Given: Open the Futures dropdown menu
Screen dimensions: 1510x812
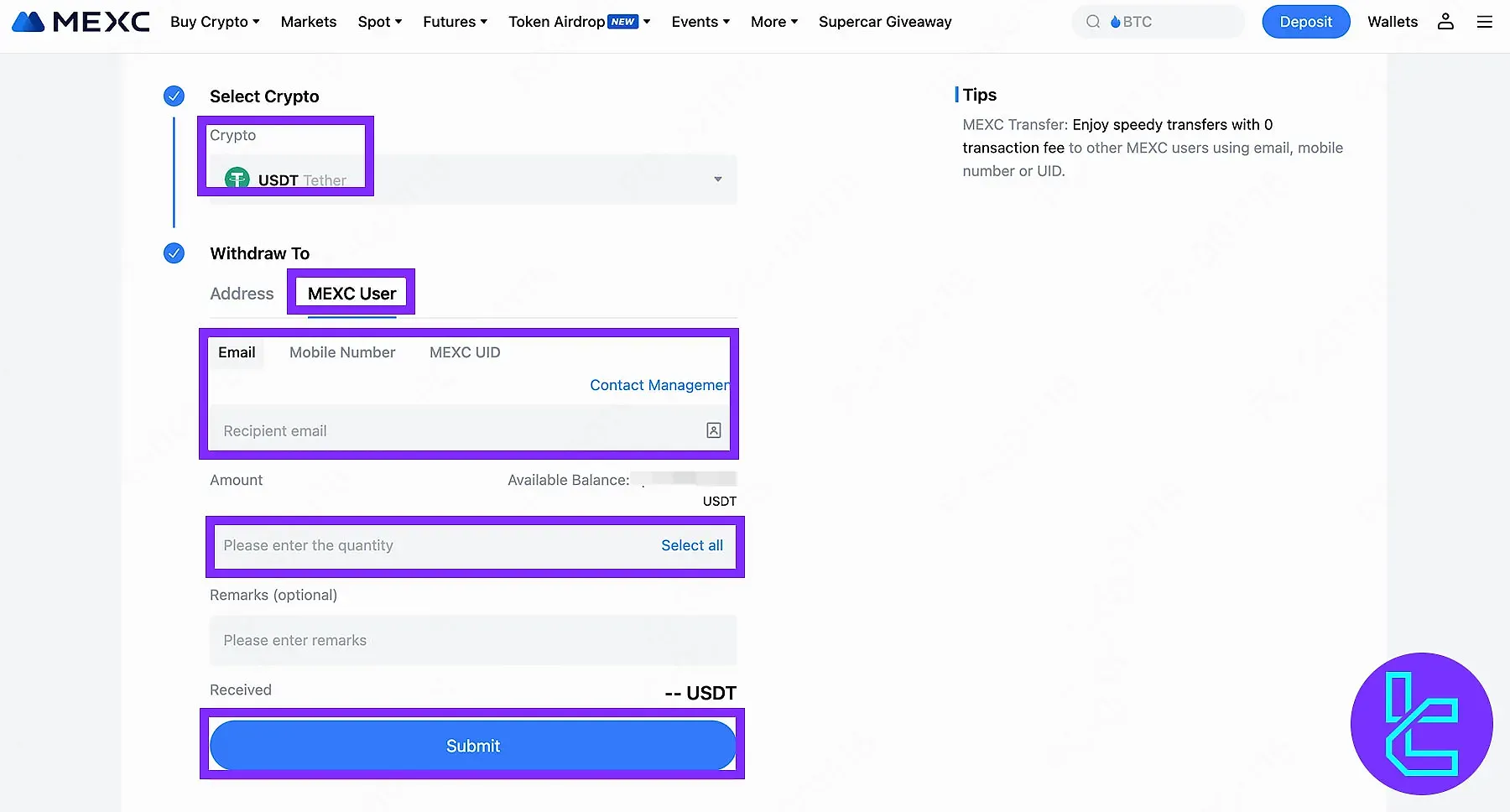Looking at the screenshot, I should (455, 22).
